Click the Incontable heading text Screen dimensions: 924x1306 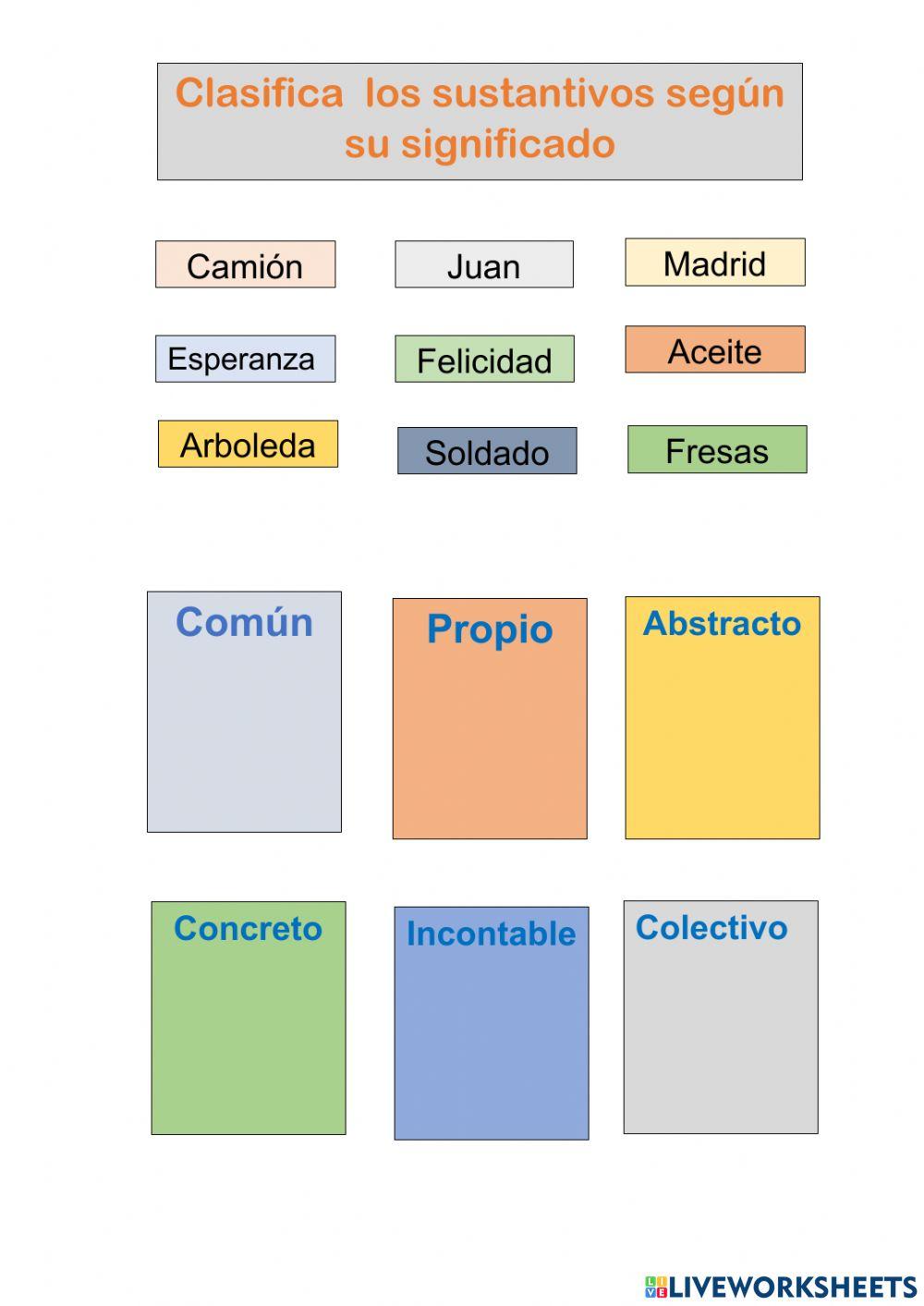point(491,934)
